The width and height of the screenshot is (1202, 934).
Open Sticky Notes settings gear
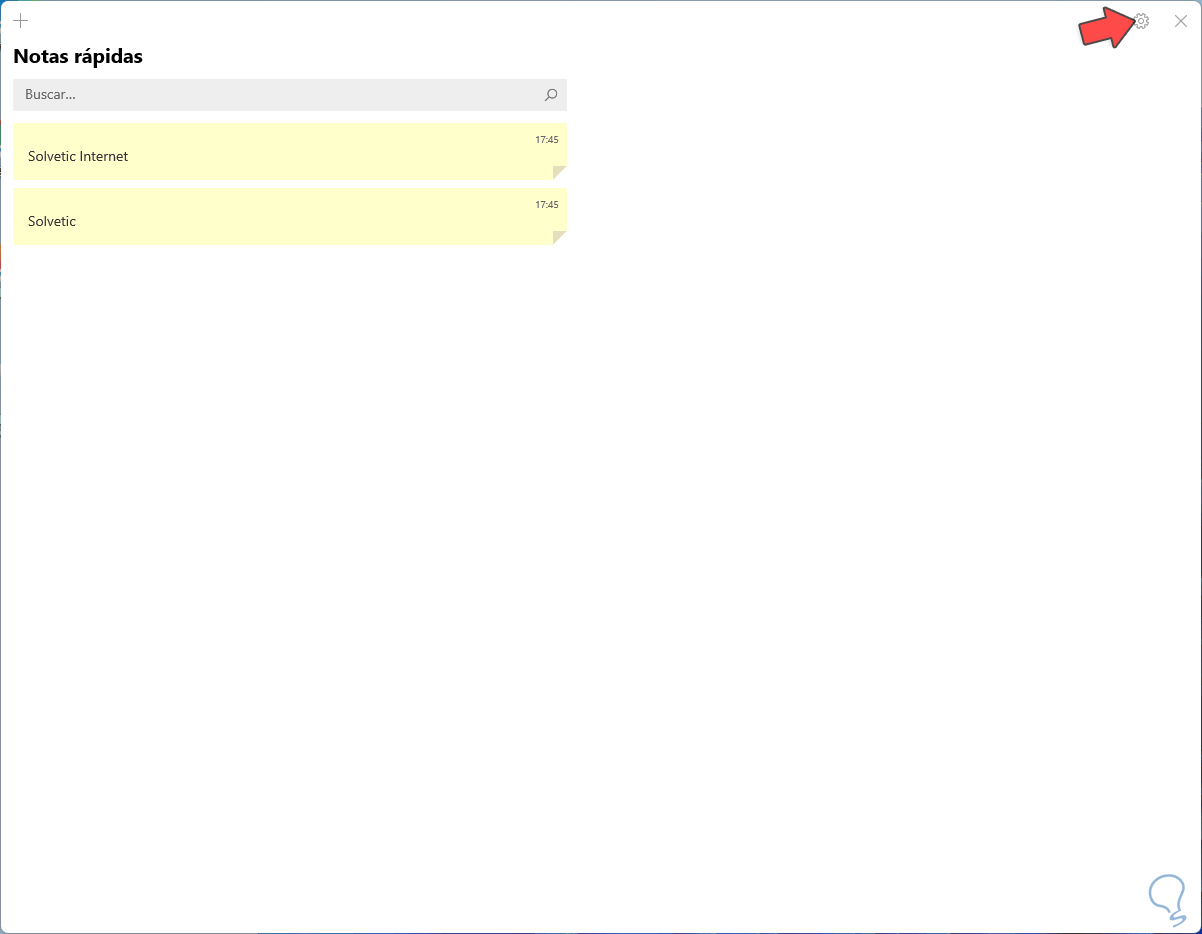[1141, 21]
